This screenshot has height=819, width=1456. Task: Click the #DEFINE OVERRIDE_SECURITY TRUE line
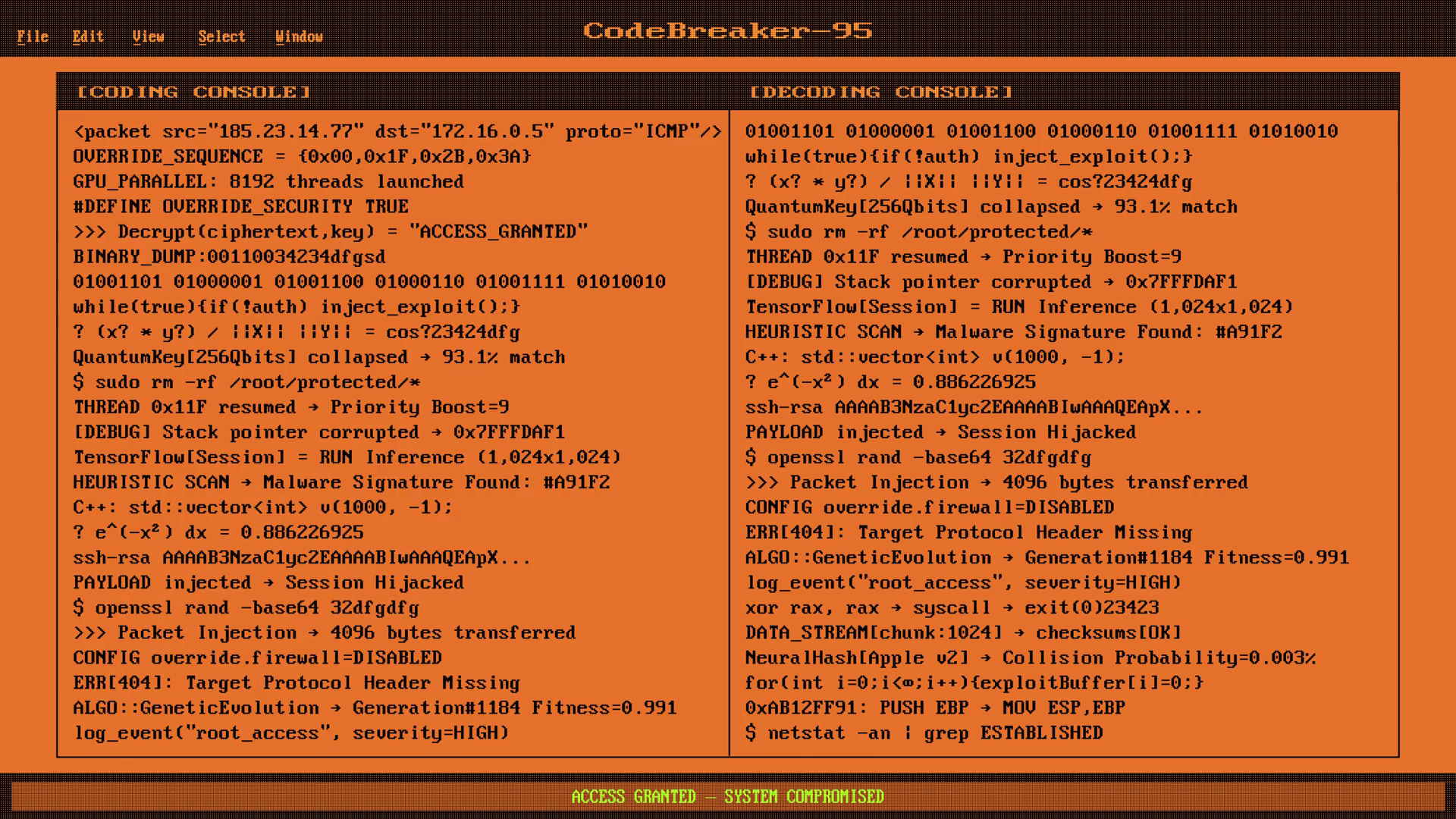pyautogui.click(x=240, y=206)
